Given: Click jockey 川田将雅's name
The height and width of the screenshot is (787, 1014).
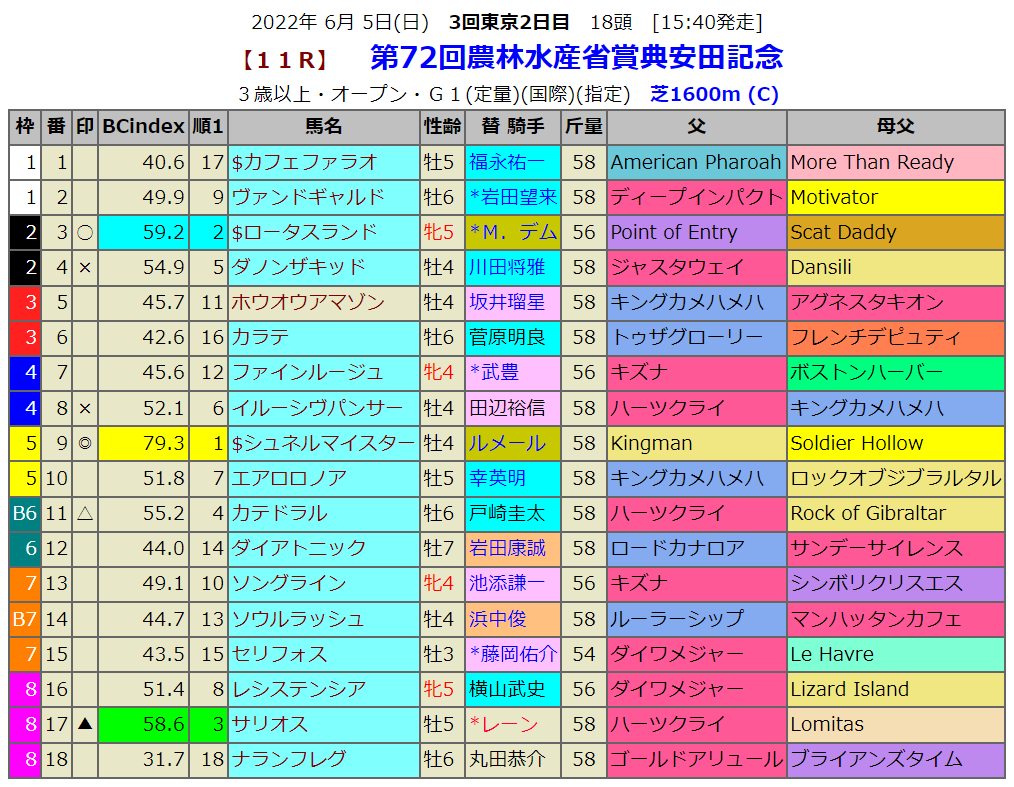Looking at the screenshot, I should [507, 267].
